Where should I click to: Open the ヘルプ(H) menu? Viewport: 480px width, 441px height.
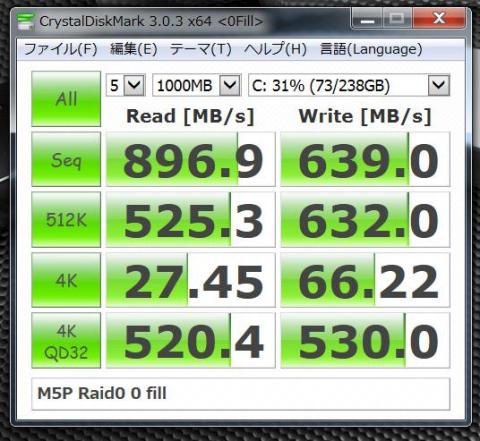[x=275, y=49]
